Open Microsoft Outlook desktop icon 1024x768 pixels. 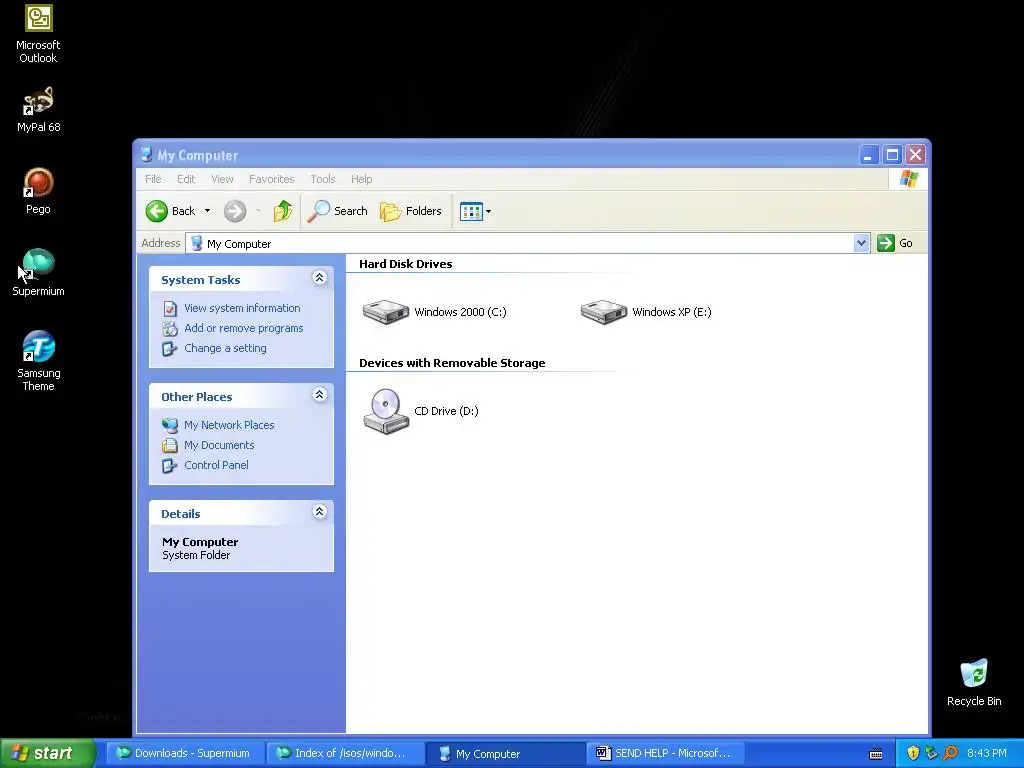tap(38, 34)
